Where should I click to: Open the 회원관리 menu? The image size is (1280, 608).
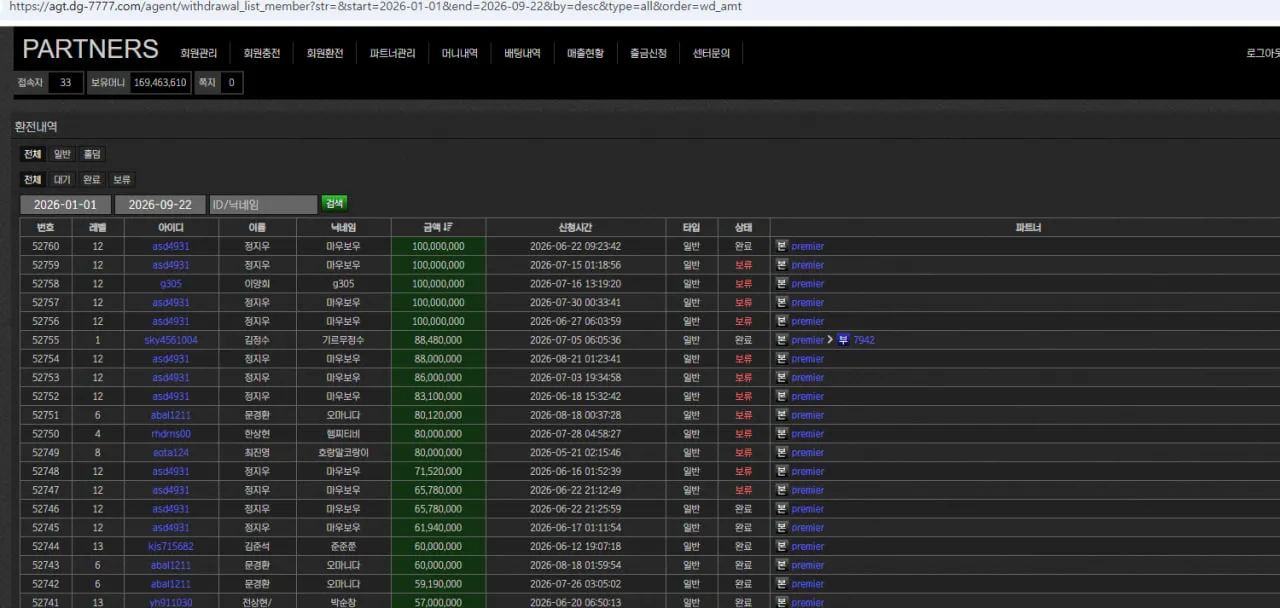click(x=199, y=54)
